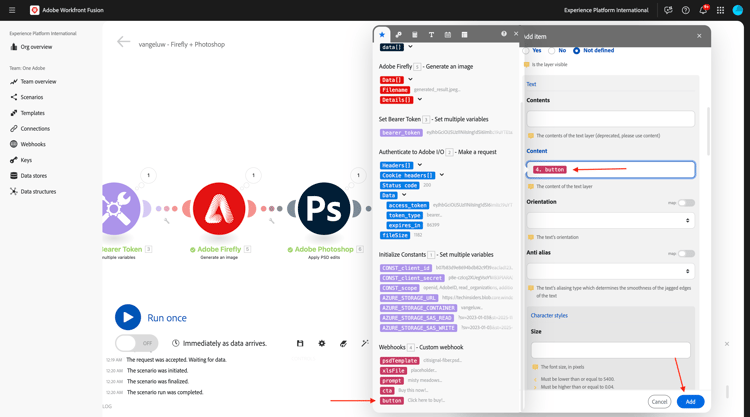Open the what's new chat icon
The image size is (750, 417).
[x=668, y=10]
